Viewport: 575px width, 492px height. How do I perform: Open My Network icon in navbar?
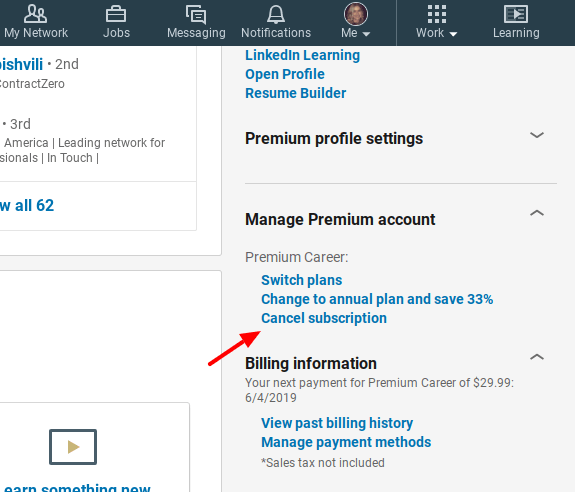pos(35,14)
